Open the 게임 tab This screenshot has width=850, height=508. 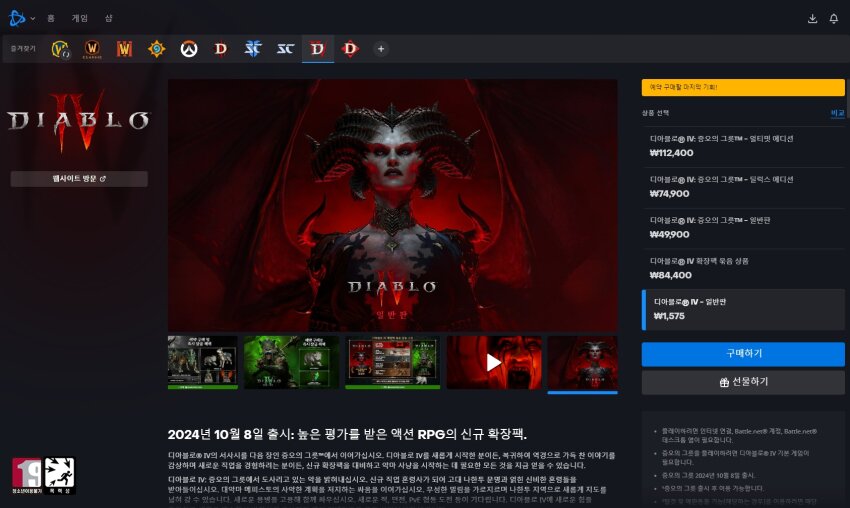pyautogui.click(x=79, y=18)
